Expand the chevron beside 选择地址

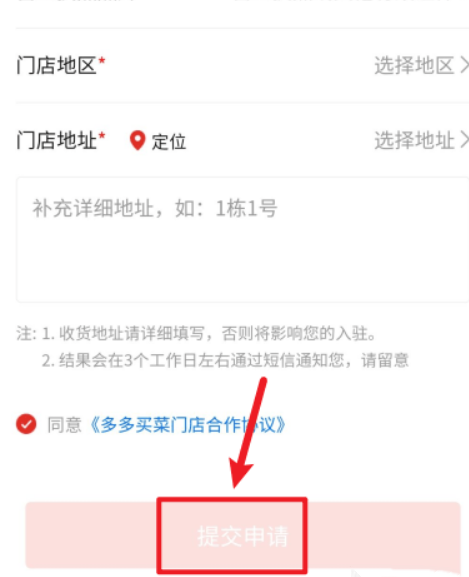click(x=465, y=140)
